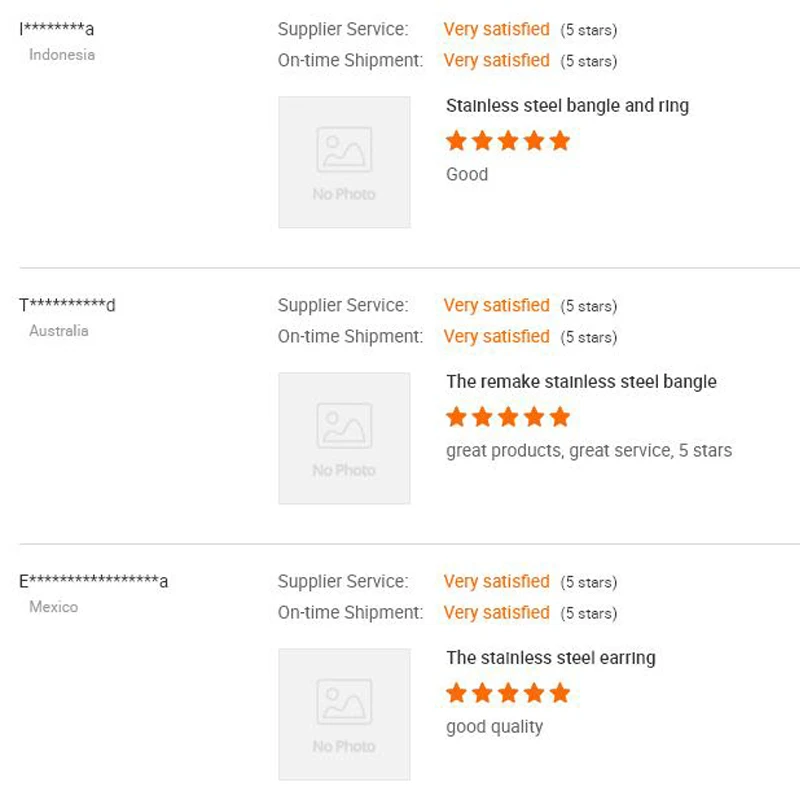Open The remake stainless steel bangle product title

[x=581, y=382]
